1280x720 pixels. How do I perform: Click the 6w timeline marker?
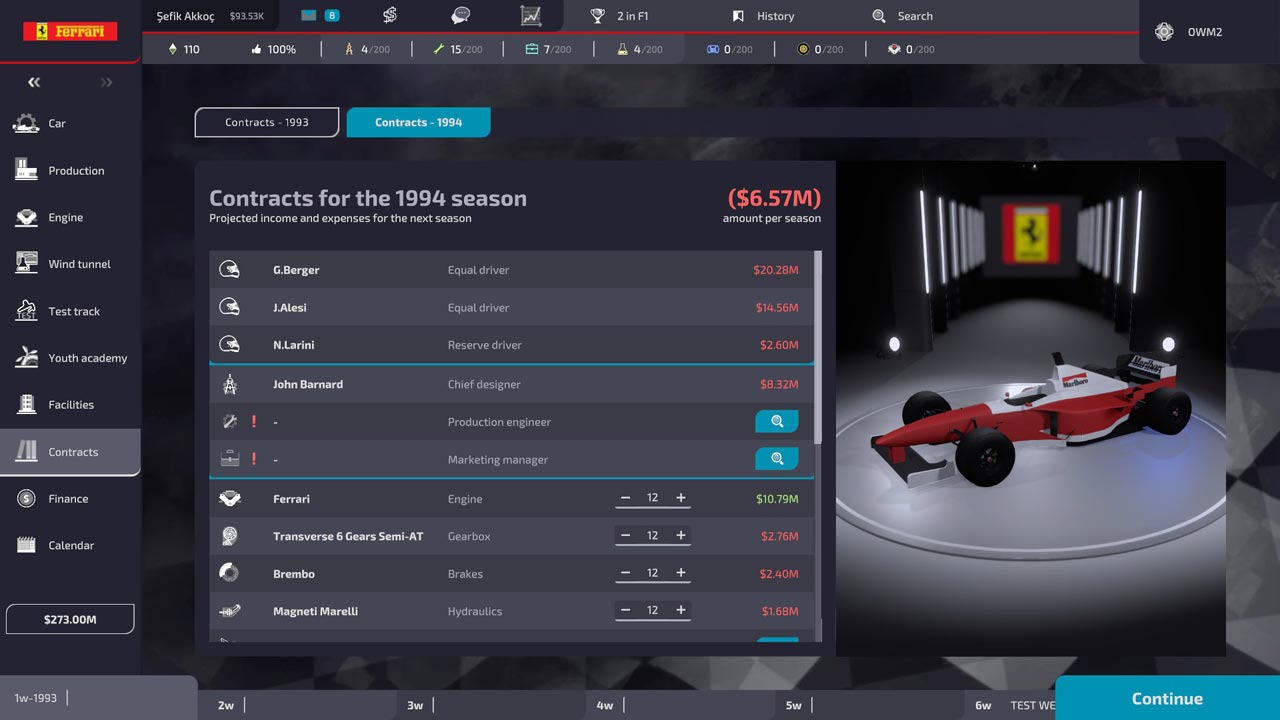(x=983, y=705)
